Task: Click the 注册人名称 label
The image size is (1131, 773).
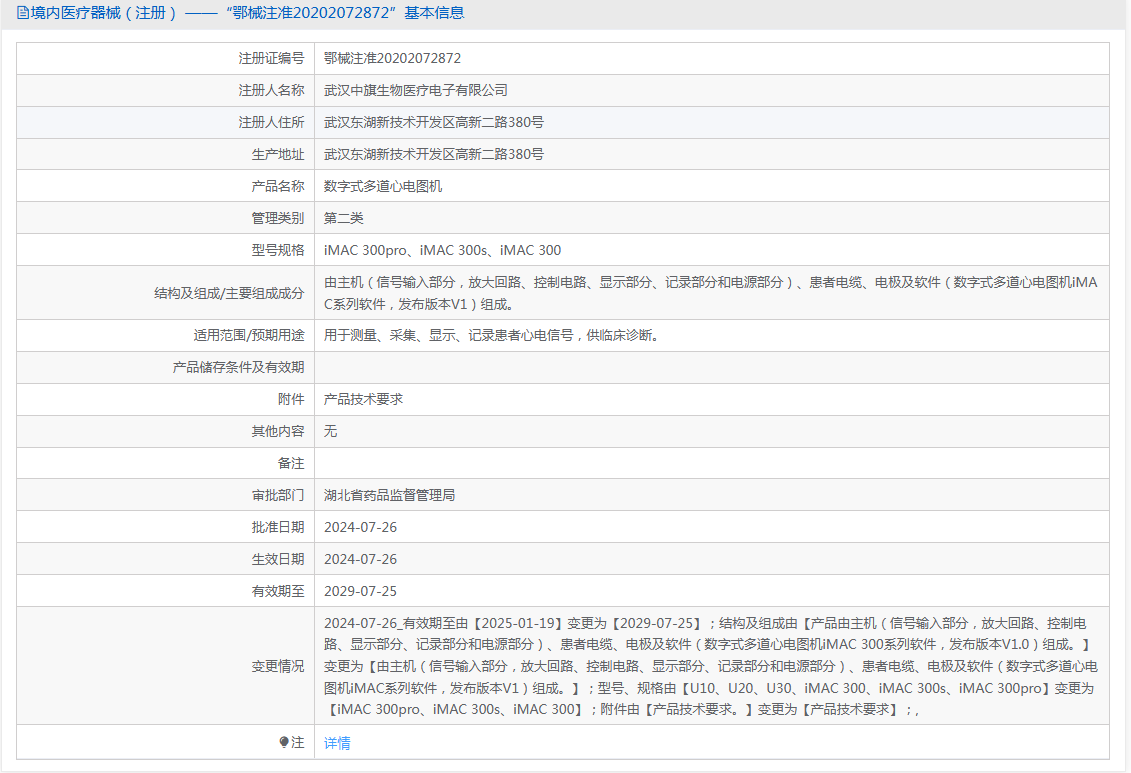Action: click(x=271, y=90)
